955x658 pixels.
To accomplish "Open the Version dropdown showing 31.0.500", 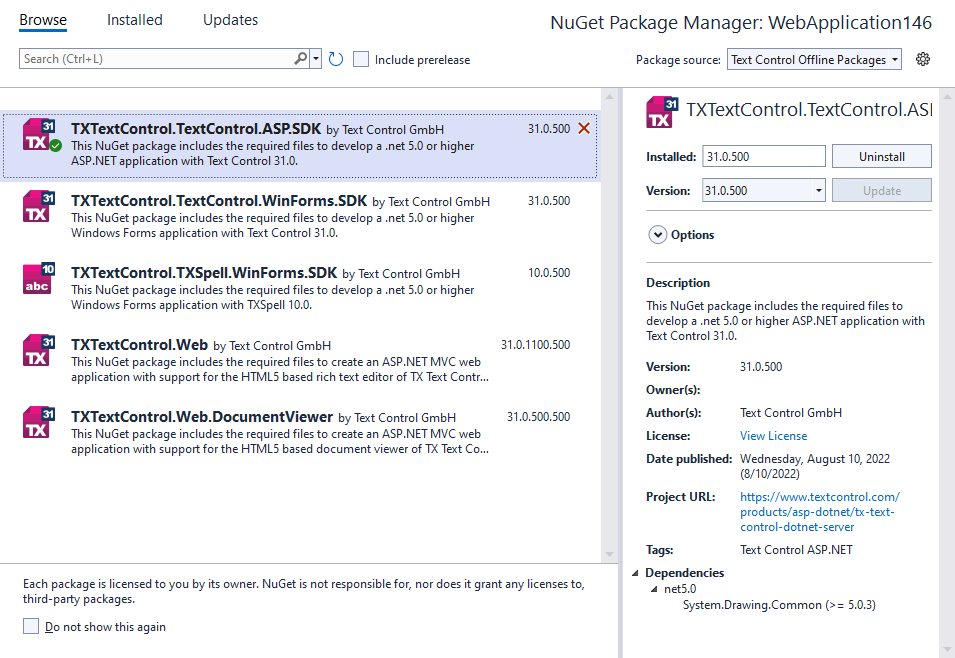I will pyautogui.click(x=818, y=190).
